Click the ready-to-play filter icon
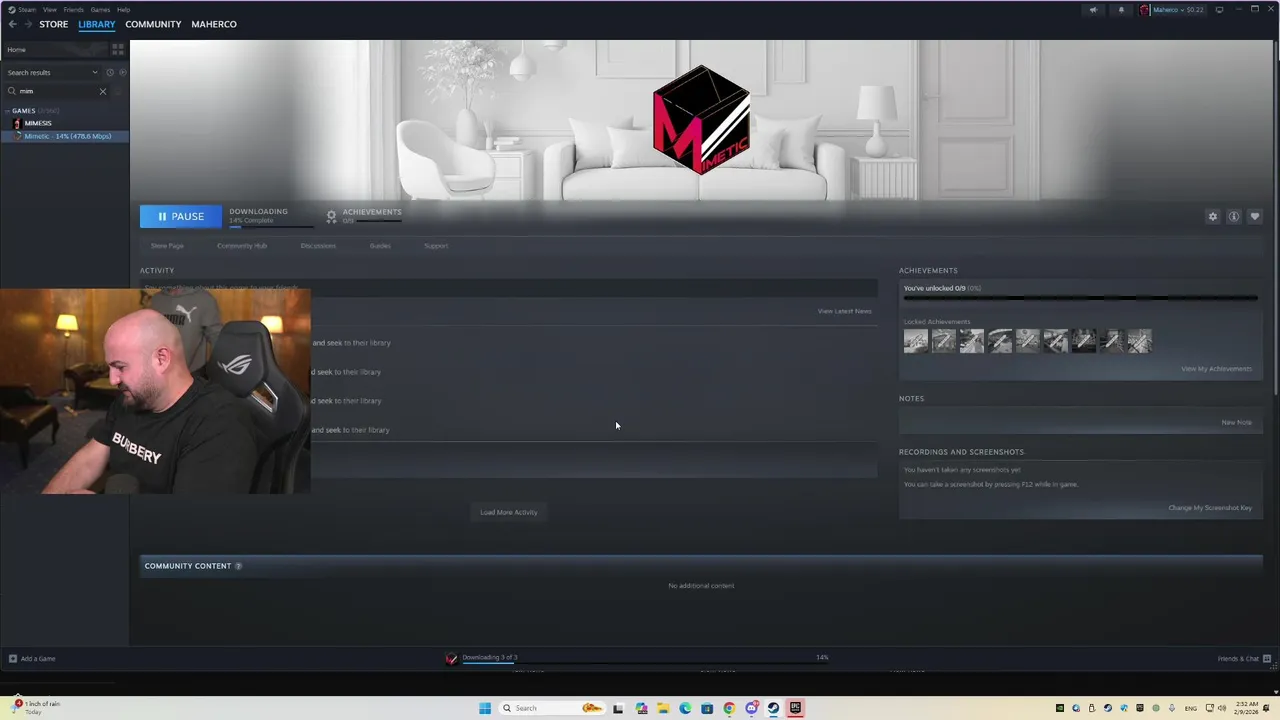The width and height of the screenshot is (1280, 720). [123, 72]
